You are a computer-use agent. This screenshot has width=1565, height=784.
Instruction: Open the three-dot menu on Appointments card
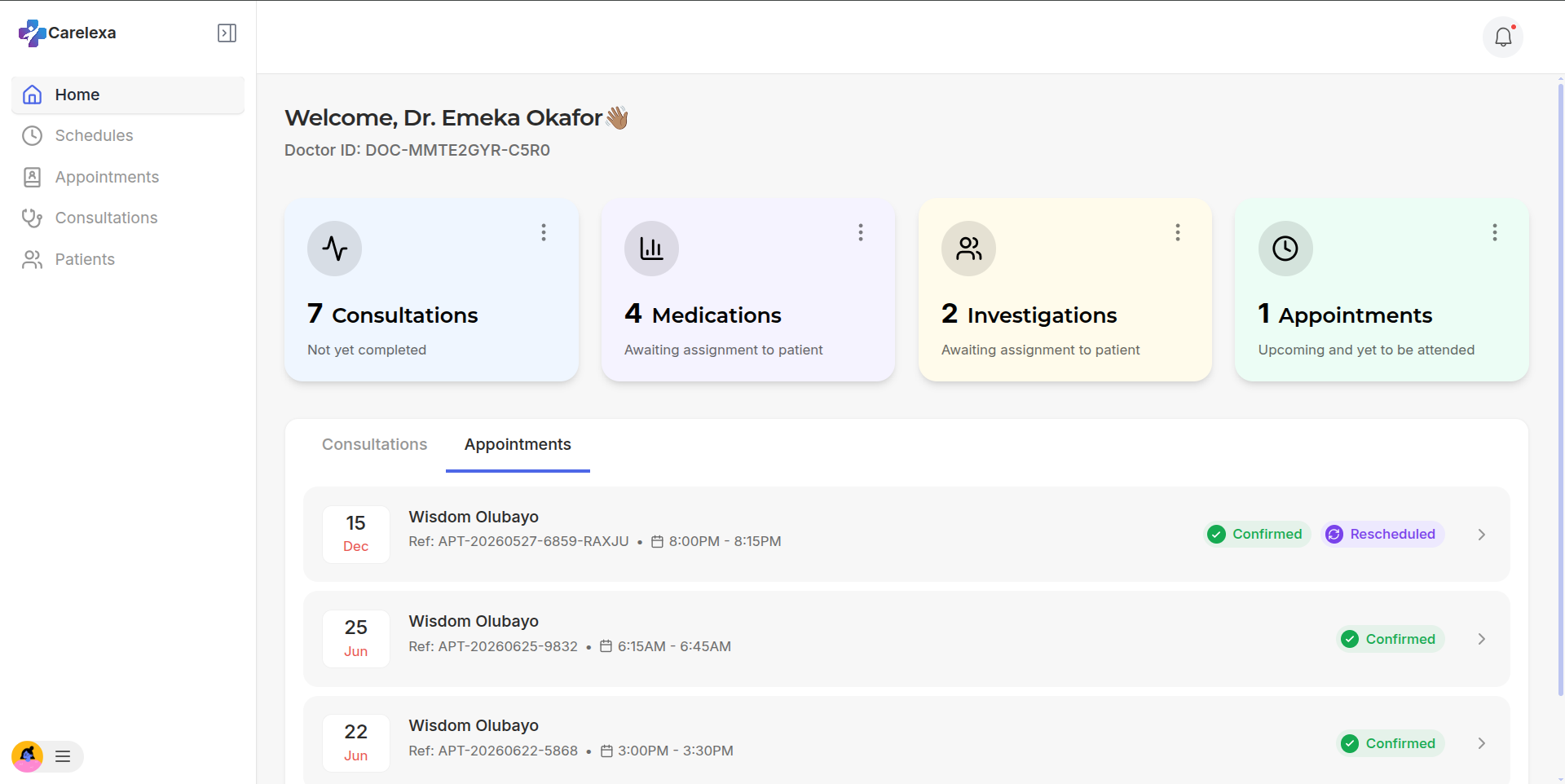[x=1495, y=232]
